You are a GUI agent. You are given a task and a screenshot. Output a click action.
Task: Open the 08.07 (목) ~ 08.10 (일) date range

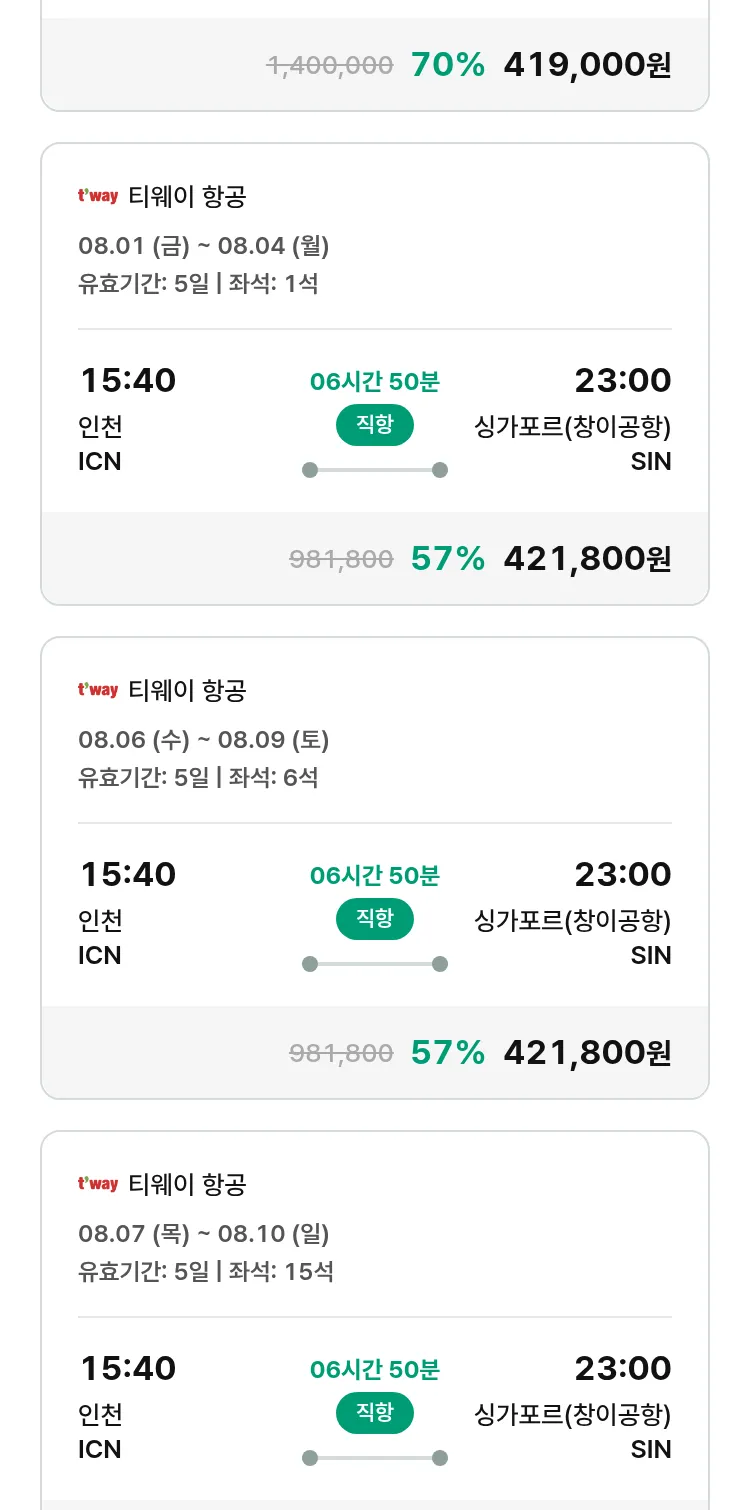[x=204, y=1233]
